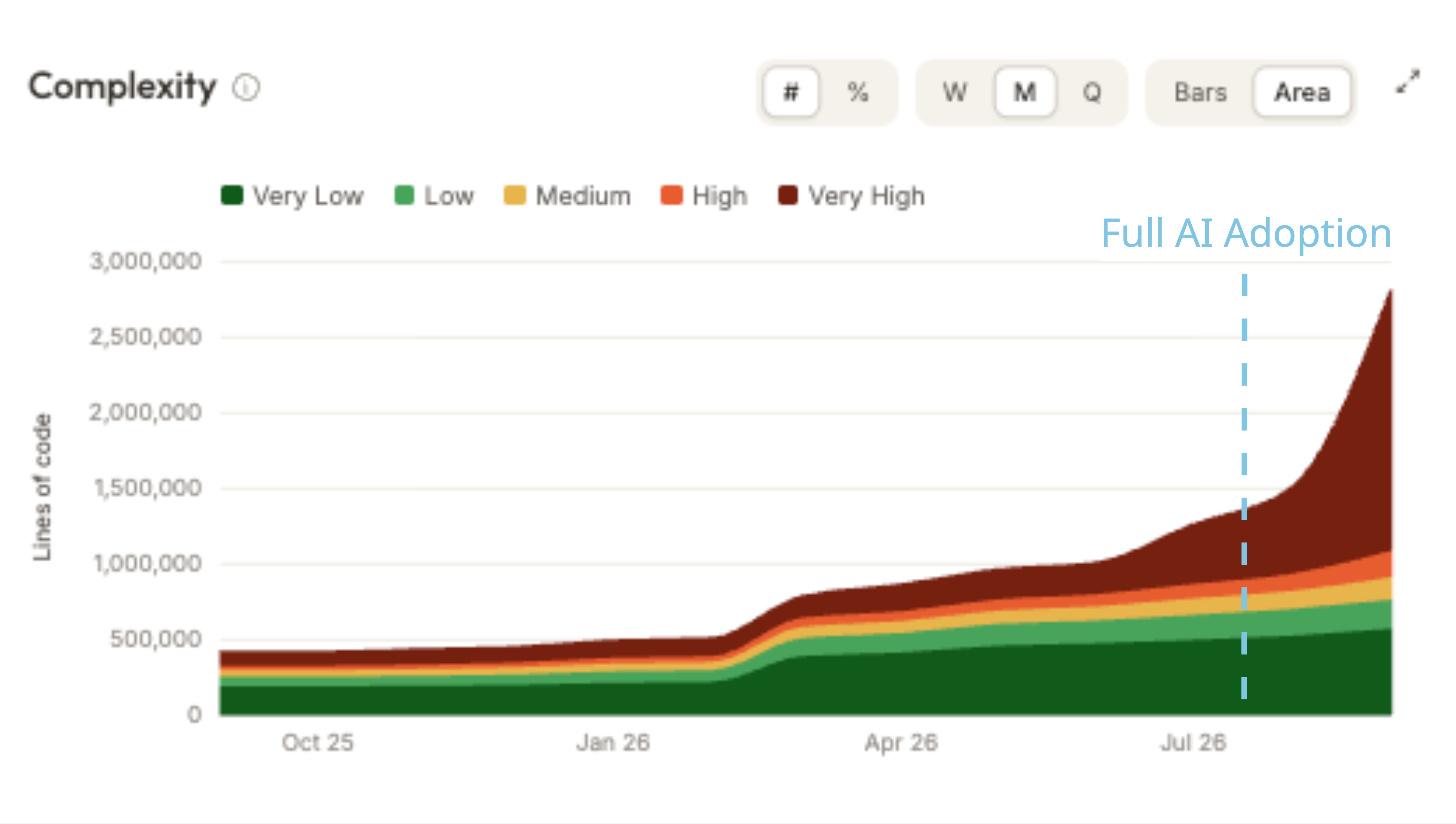Image resolution: width=1456 pixels, height=824 pixels.
Task: Click the 2,000,000 y-axis label
Action: (x=145, y=413)
